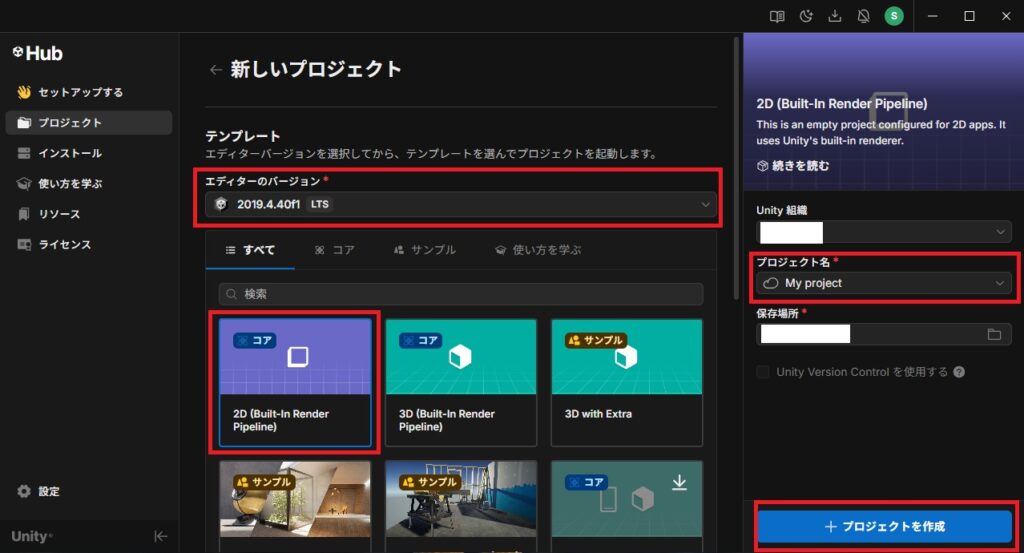Open セットアップする in sidebar
Screen dimensions: 1024x553
[x=89, y=92]
